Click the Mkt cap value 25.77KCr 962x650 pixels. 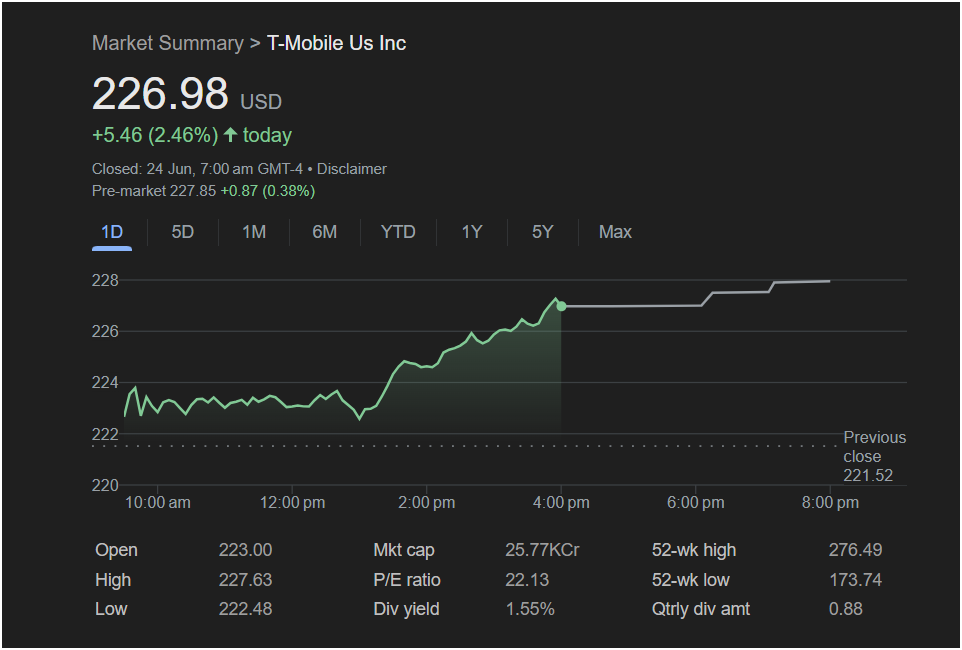click(x=542, y=550)
